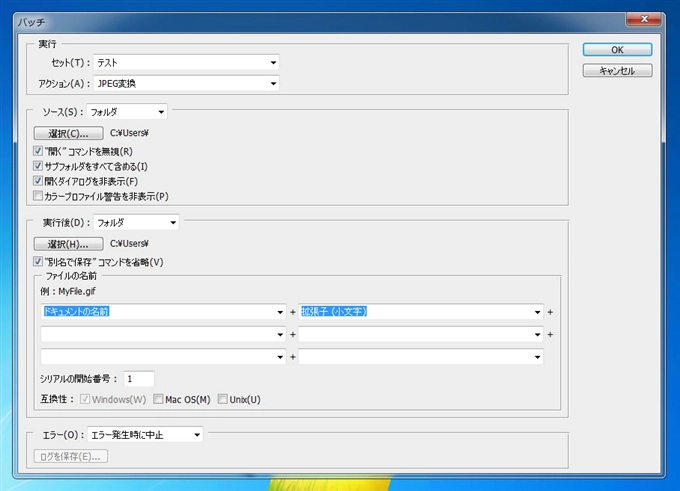Enable カラープロファイル警告を非表示 checkbox
Viewport: 680px width, 491px height.
click(x=38, y=196)
